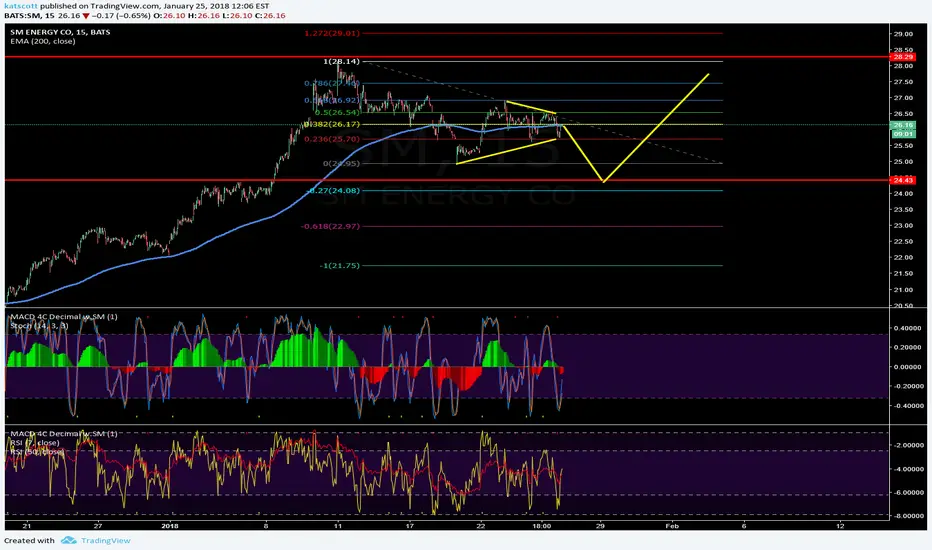
Task: Click the 21.00 value on price axis
Action: tap(903, 290)
